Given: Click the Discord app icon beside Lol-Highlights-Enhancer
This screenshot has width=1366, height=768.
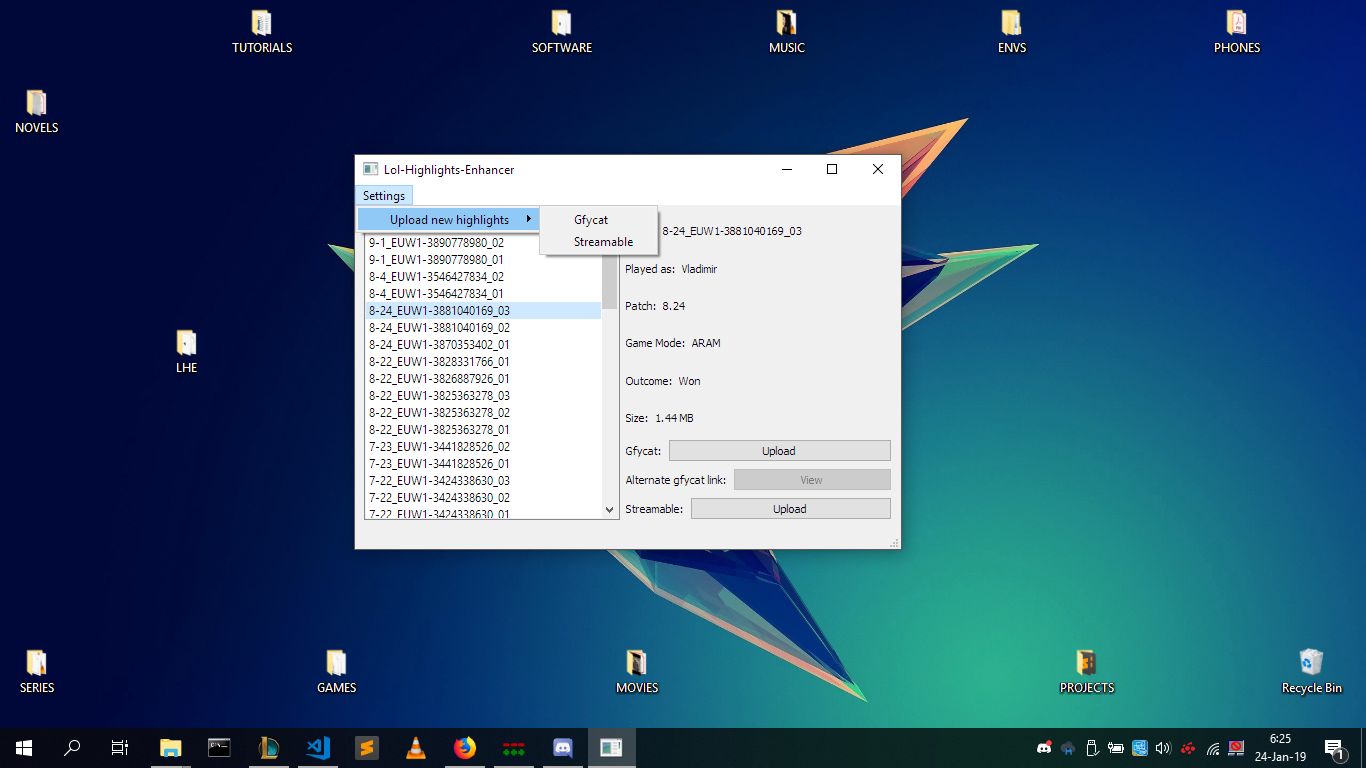Looking at the screenshot, I should (x=562, y=747).
